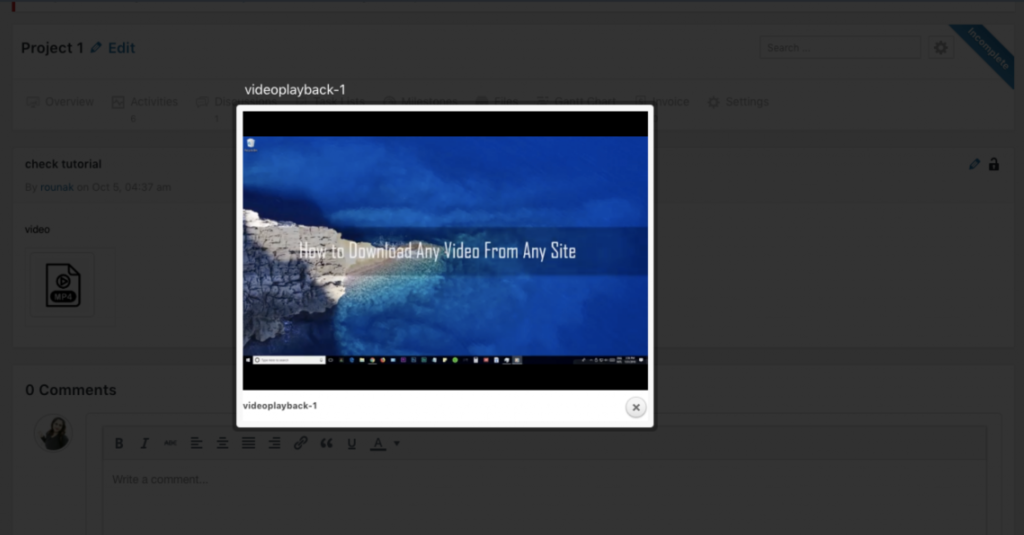The width and height of the screenshot is (1024, 535).
Task: Click the text color A button
Action: click(377, 444)
